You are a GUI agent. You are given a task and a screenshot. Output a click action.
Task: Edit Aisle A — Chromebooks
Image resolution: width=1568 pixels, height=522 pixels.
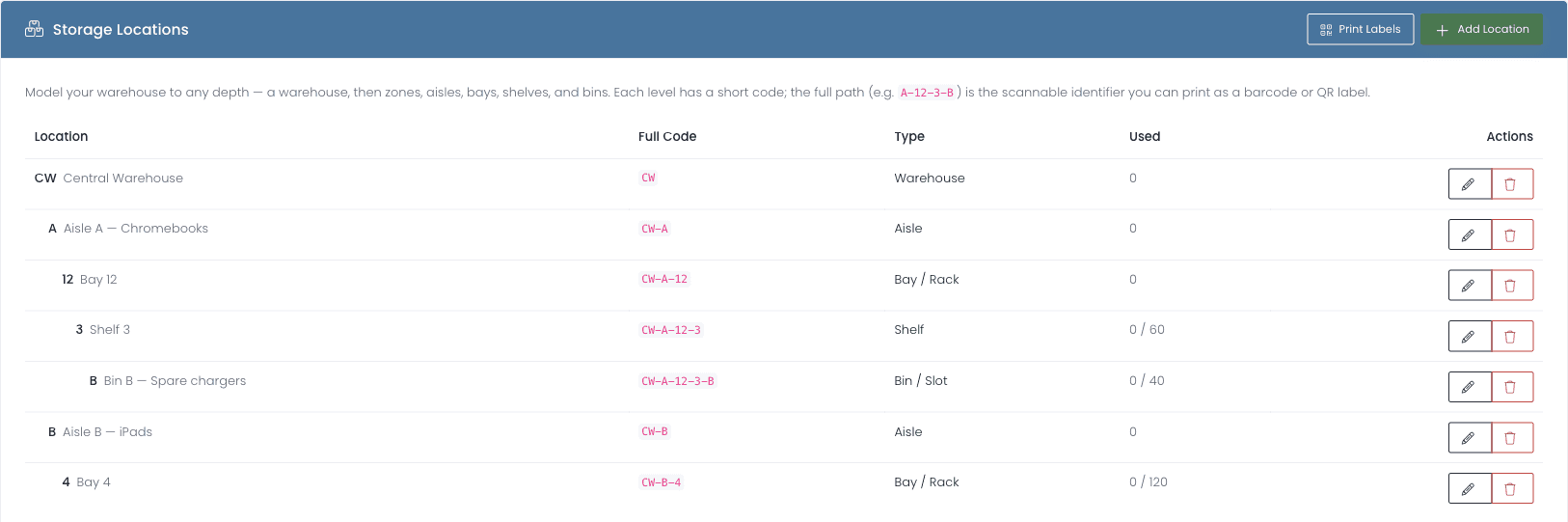[x=1470, y=234]
